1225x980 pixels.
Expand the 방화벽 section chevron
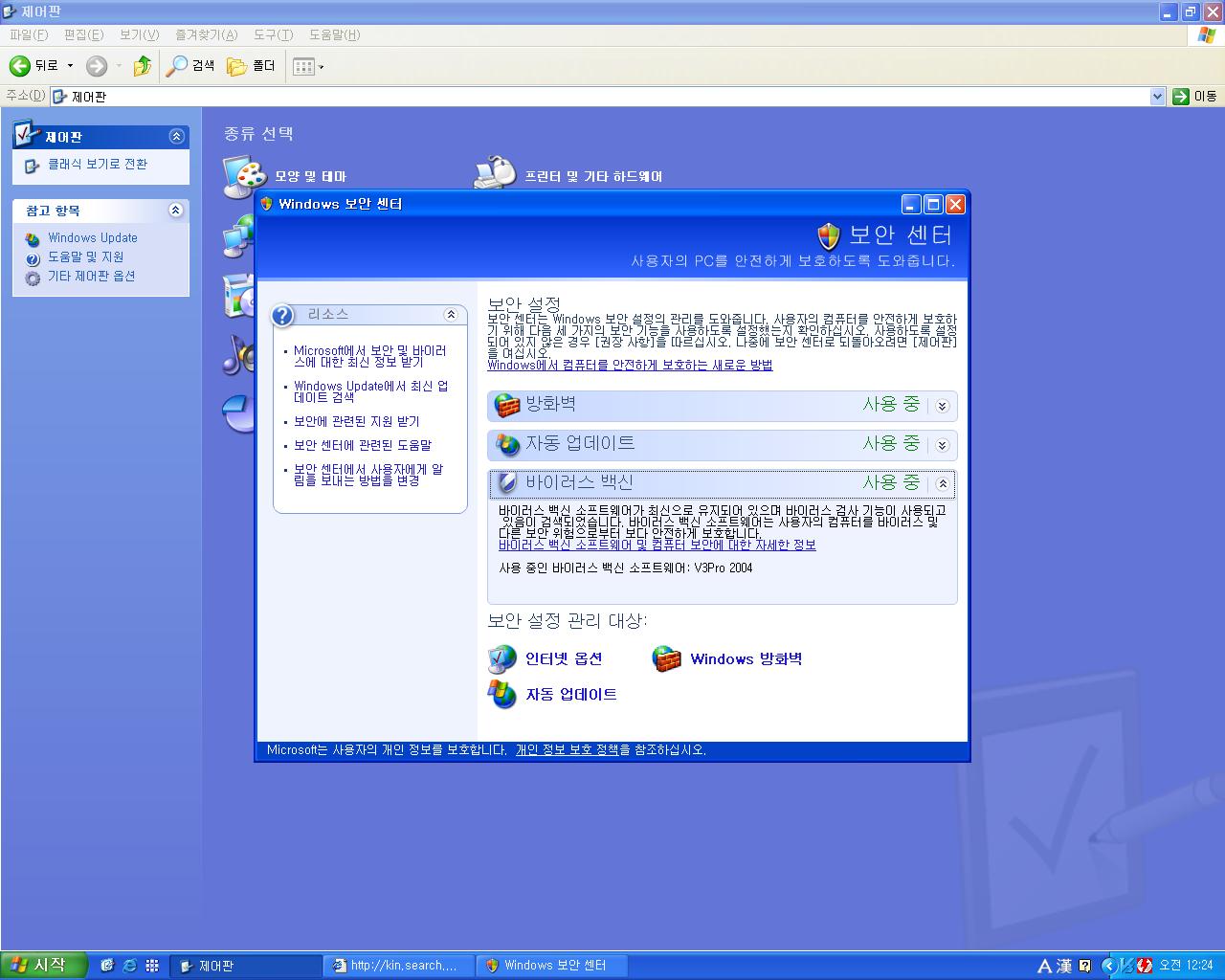tap(942, 406)
